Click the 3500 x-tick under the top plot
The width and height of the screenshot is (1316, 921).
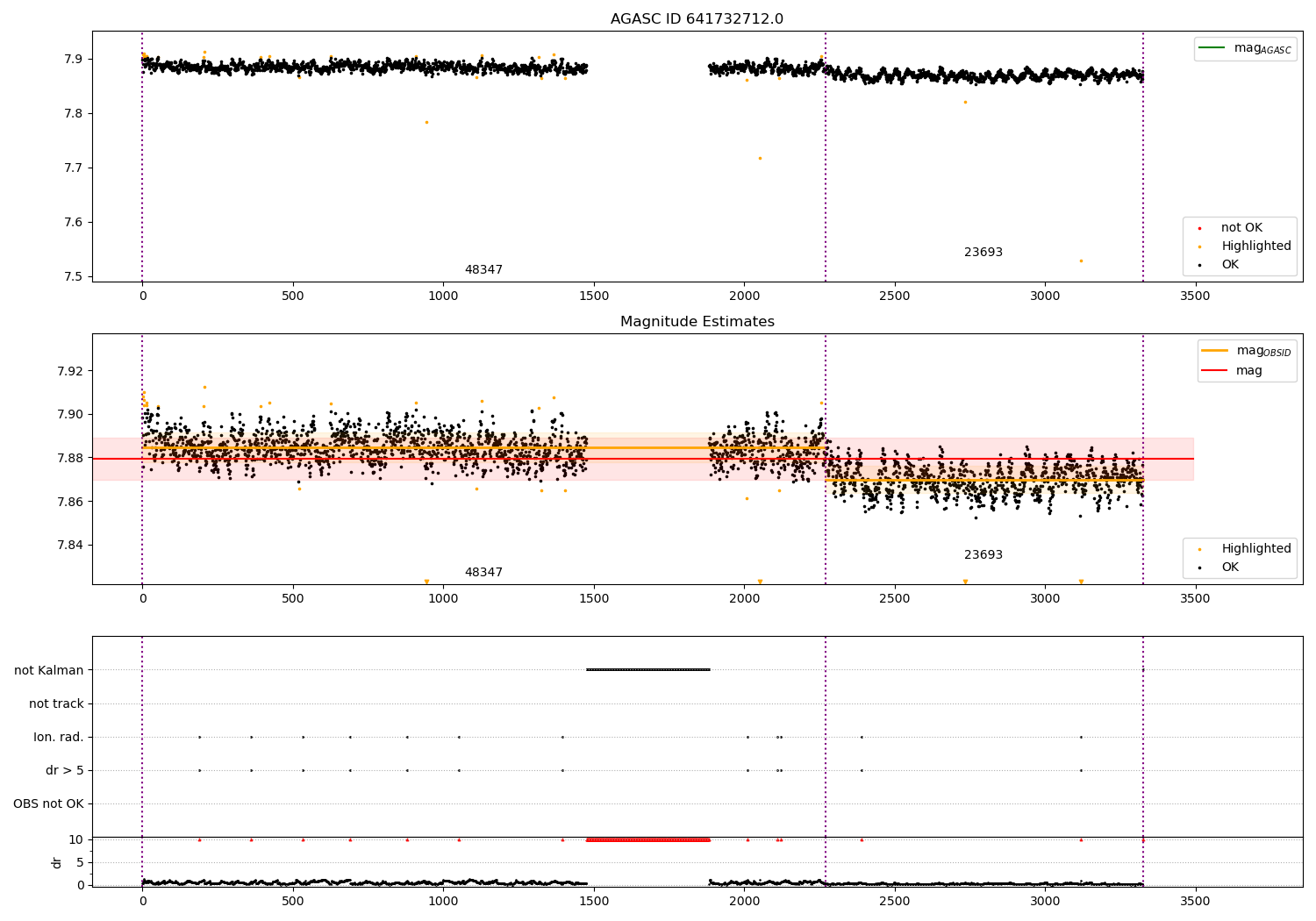(x=1195, y=296)
